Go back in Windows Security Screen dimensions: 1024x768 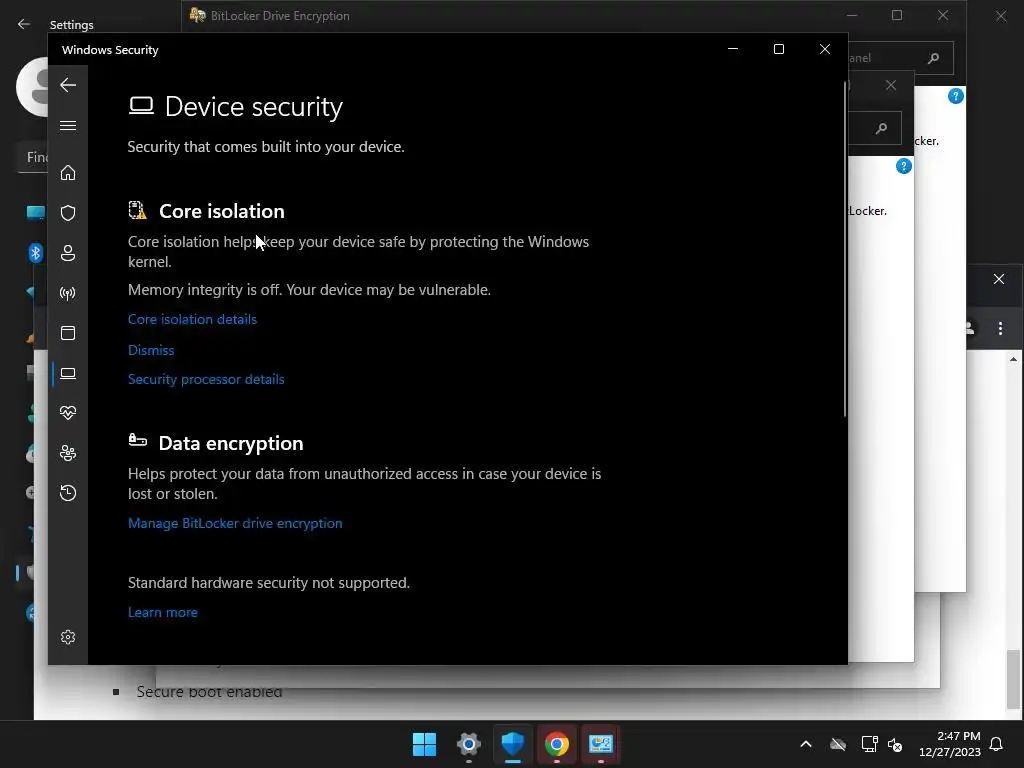click(x=68, y=85)
